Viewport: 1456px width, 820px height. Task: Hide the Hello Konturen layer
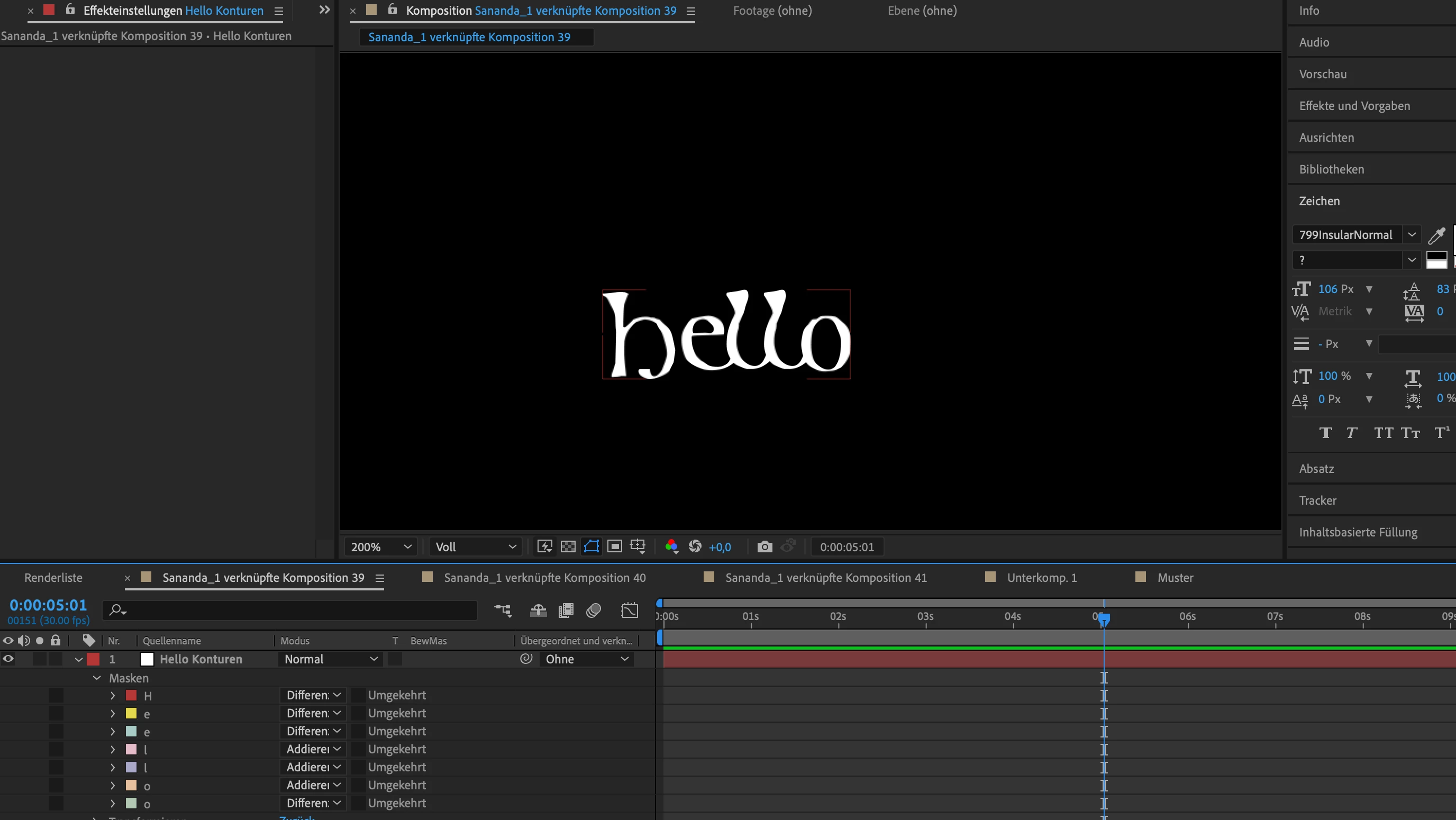pyautogui.click(x=8, y=659)
